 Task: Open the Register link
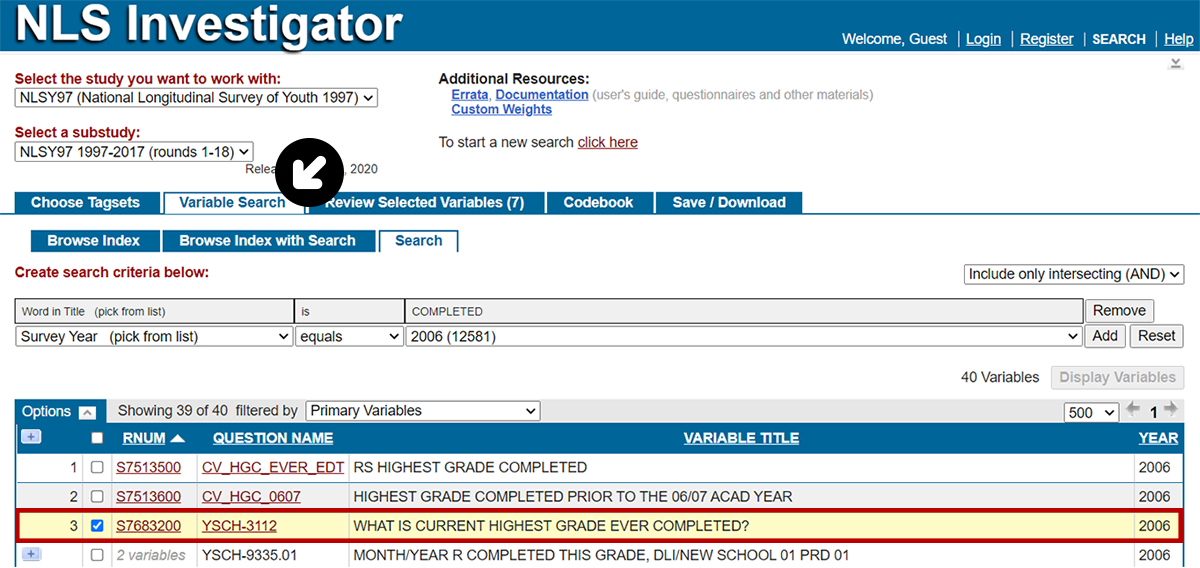1047,39
